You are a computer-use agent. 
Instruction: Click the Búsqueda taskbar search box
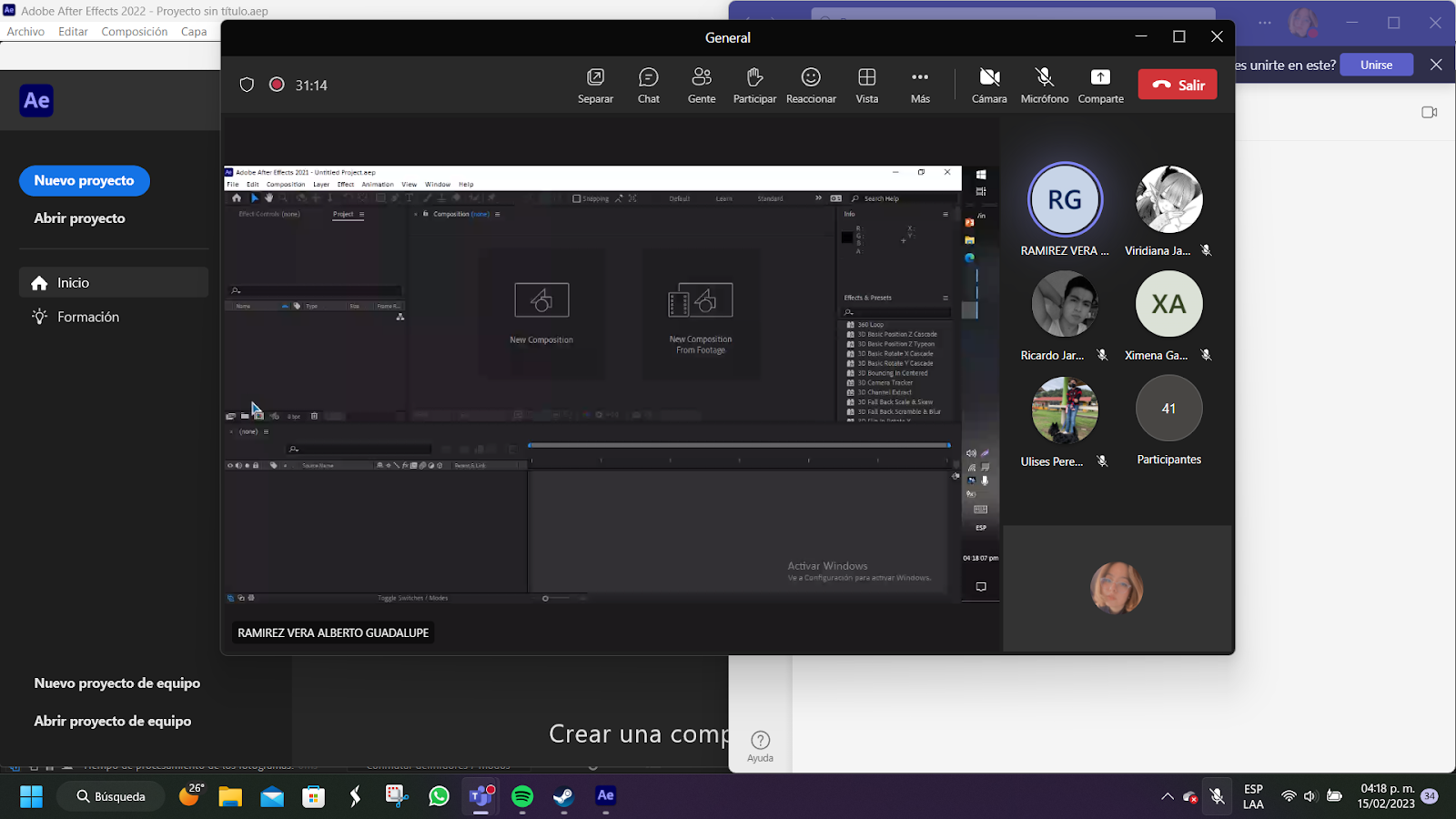click(x=111, y=796)
